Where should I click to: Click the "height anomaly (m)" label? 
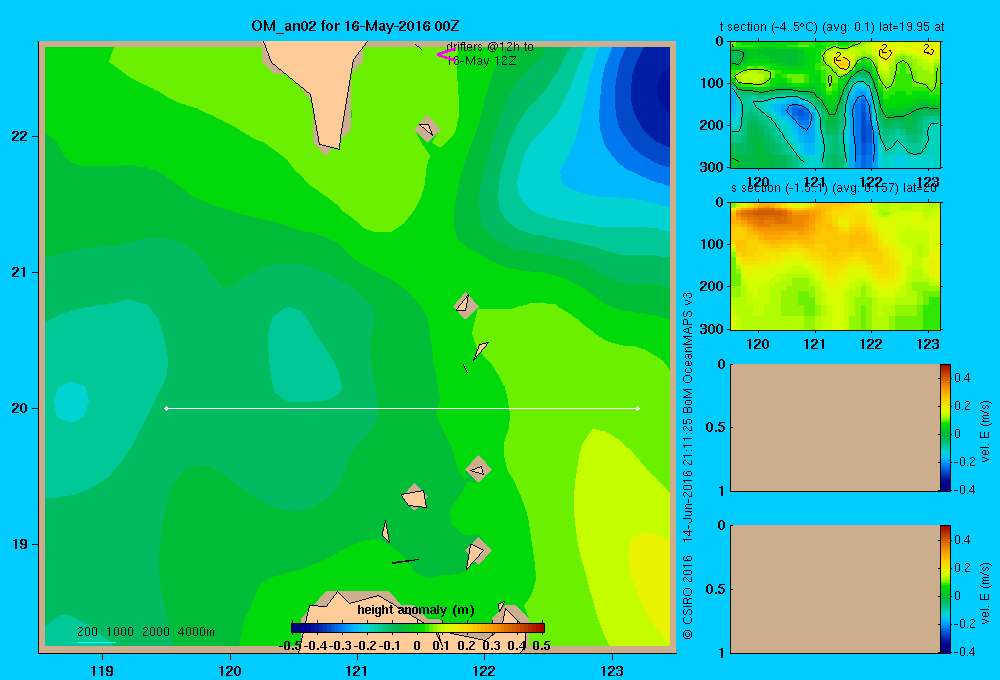click(416, 610)
